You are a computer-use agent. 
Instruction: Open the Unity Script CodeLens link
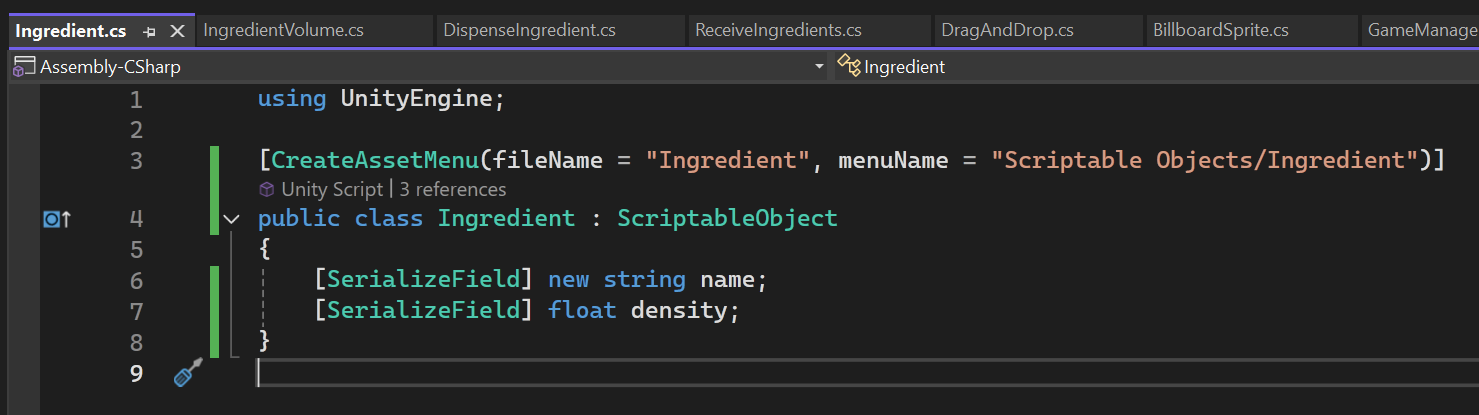332,189
